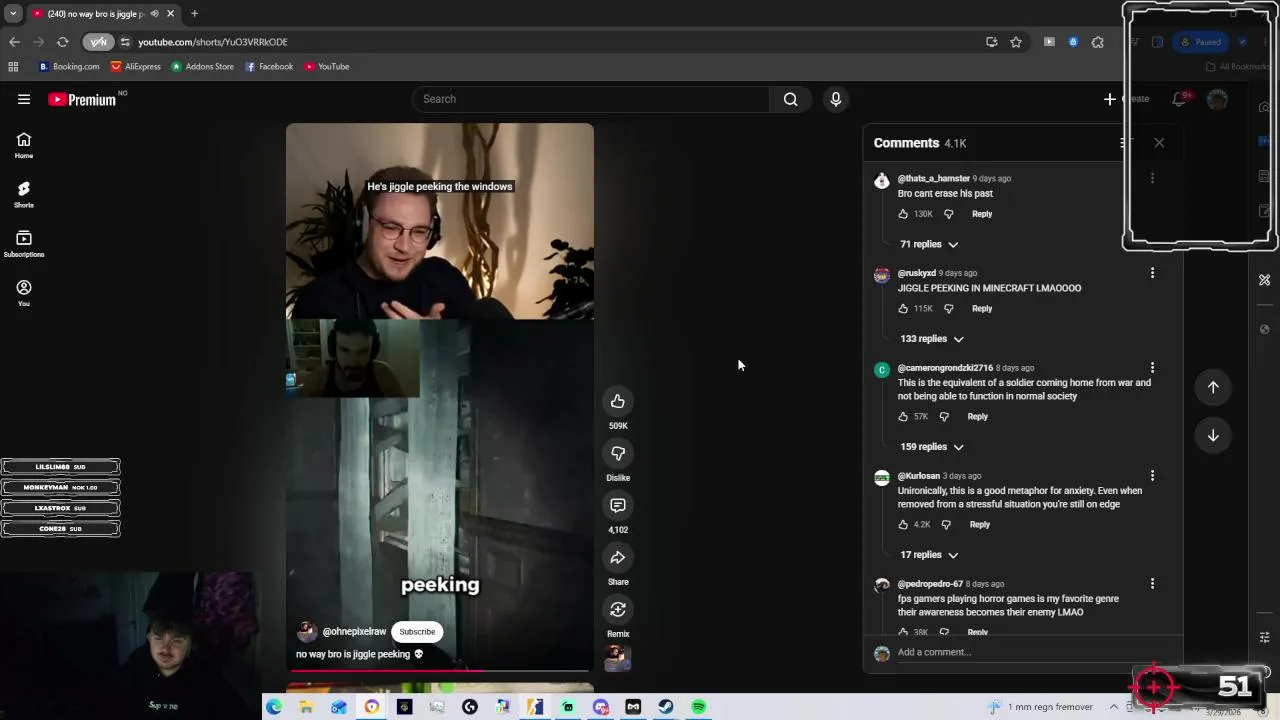Expand 159 replies under @camerongrondzki2716
The image size is (1280, 720).
931,447
